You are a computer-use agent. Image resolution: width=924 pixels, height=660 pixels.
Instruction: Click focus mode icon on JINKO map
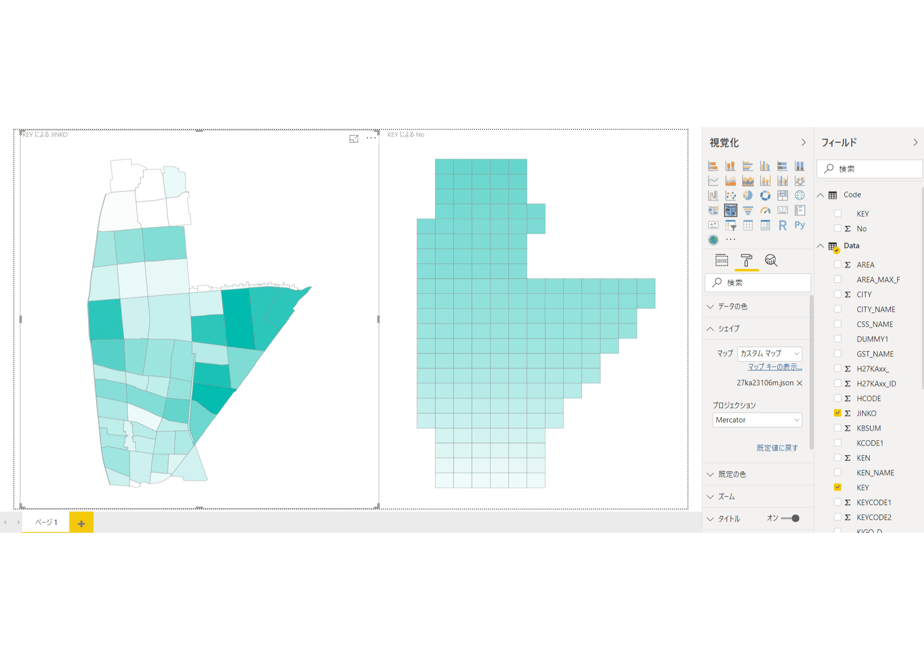point(354,138)
